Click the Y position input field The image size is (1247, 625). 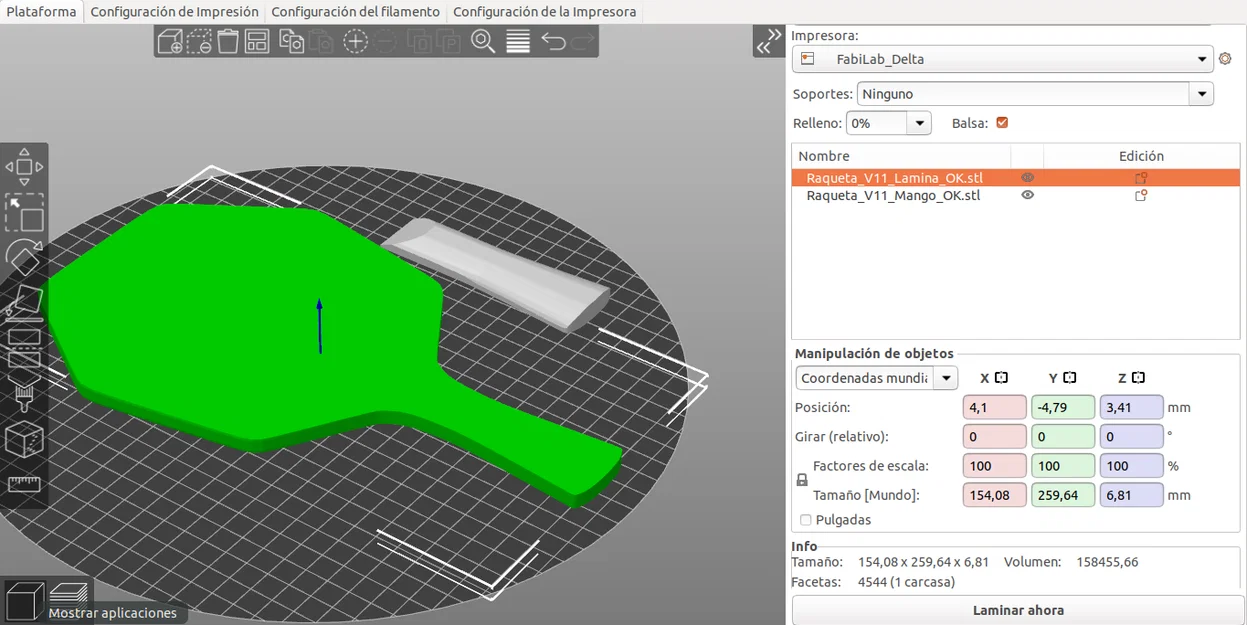tap(1062, 407)
